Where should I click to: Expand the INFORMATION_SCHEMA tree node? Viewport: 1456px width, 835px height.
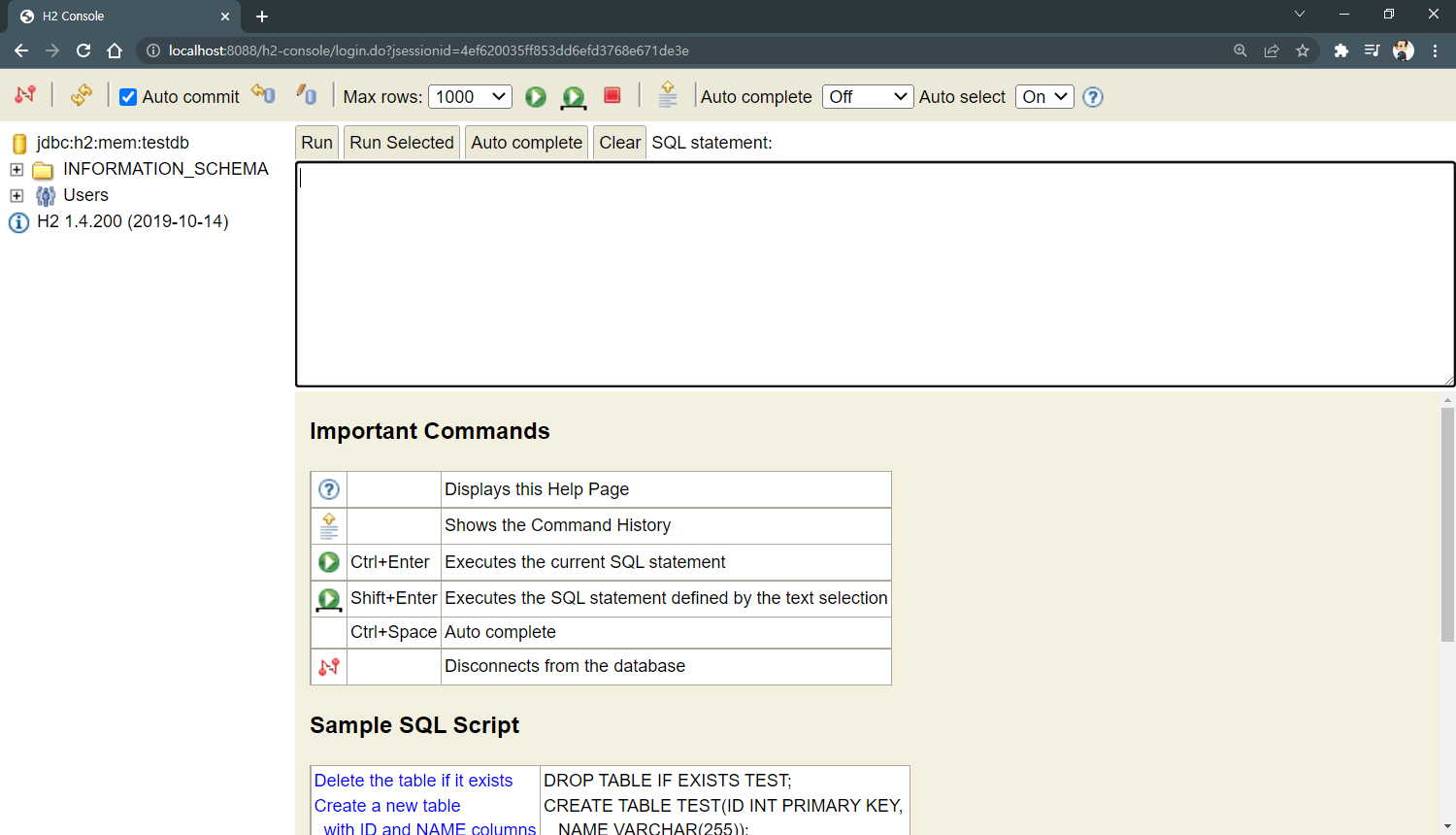(17, 170)
